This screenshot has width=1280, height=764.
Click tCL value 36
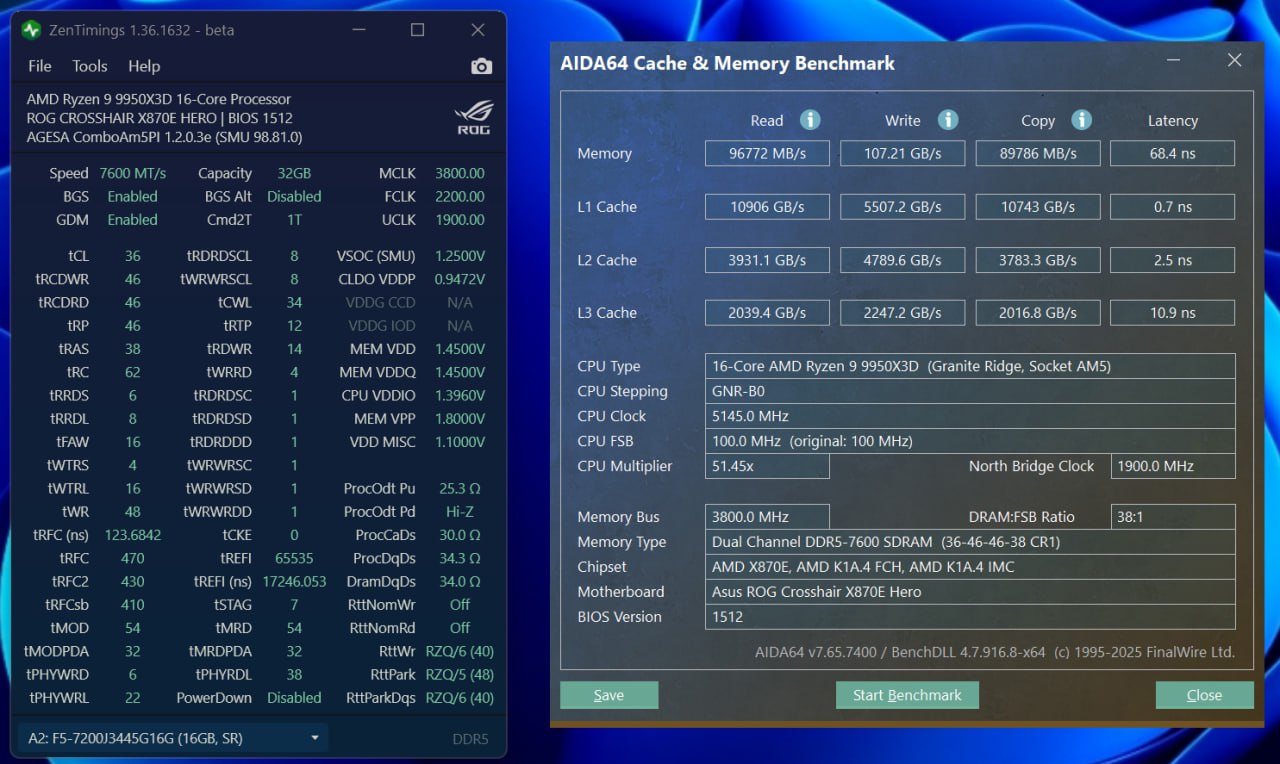(133, 256)
